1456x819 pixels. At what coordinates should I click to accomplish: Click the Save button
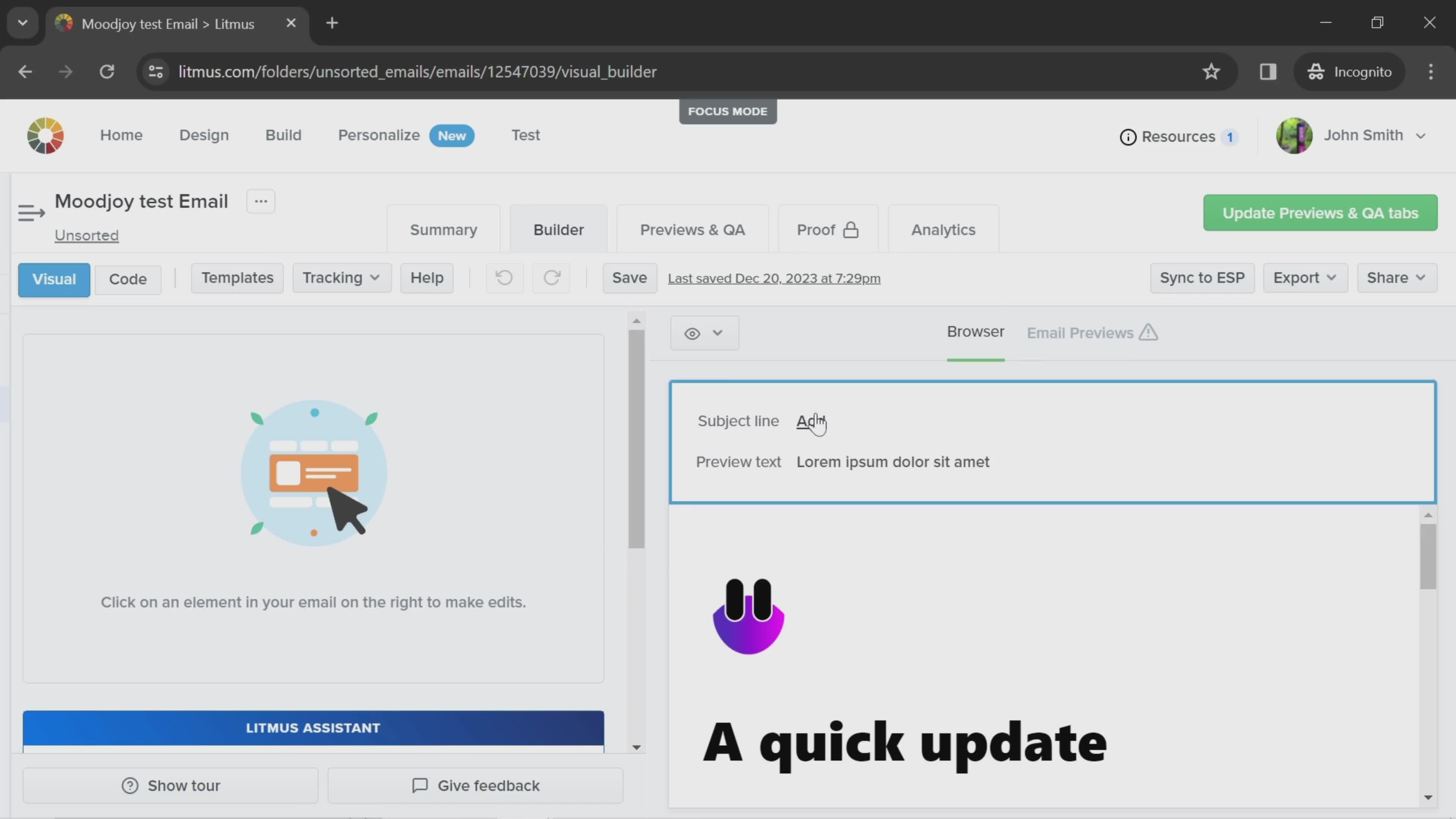pos(629,278)
